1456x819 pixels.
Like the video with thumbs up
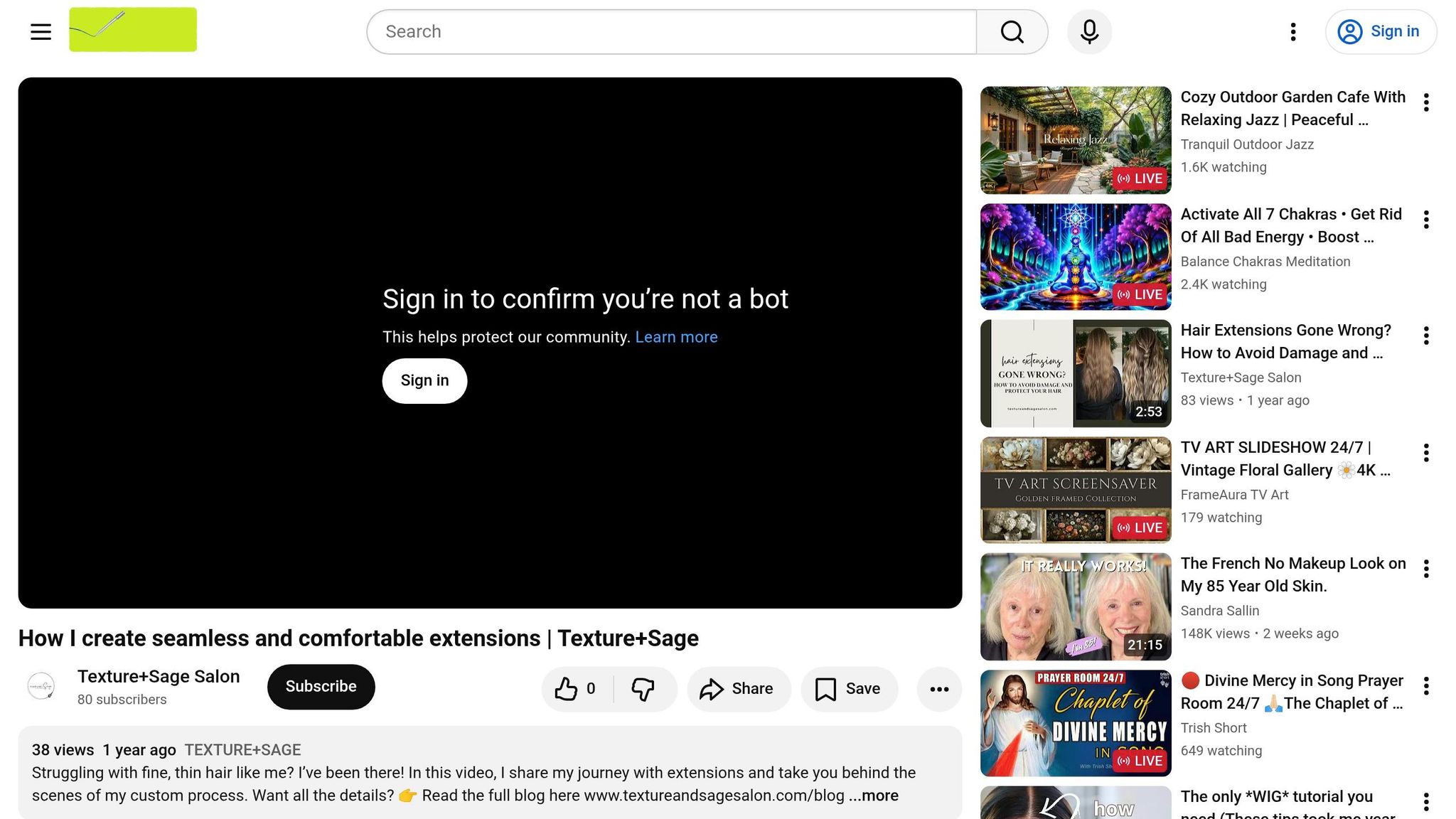click(x=577, y=689)
